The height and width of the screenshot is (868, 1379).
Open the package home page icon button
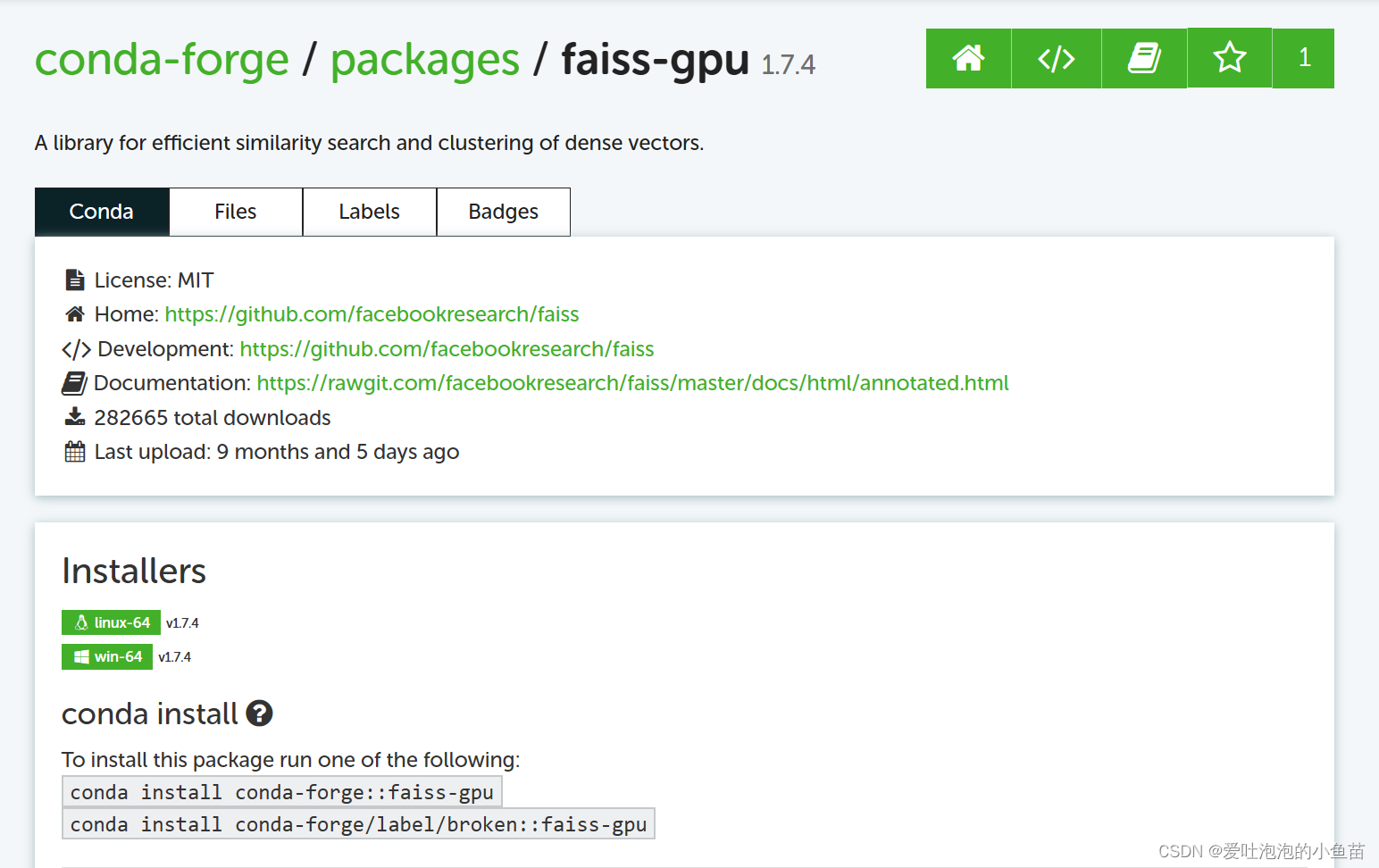tap(968, 58)
